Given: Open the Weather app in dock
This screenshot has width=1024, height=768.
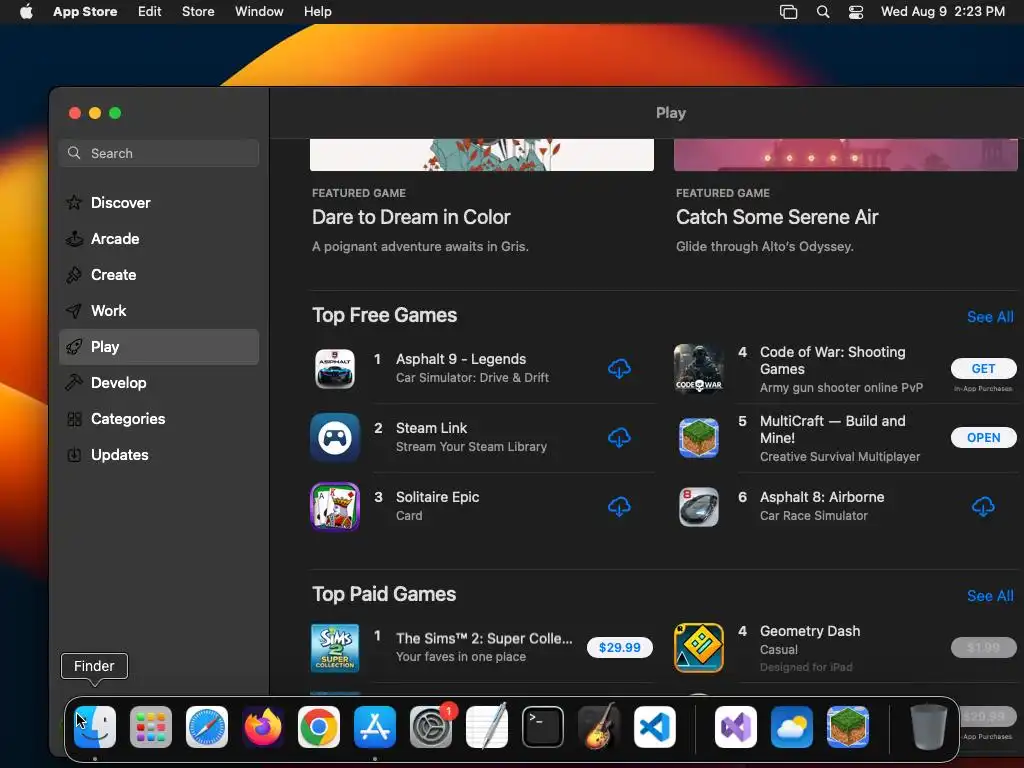Looking at the screenshot, I should 792,726.
